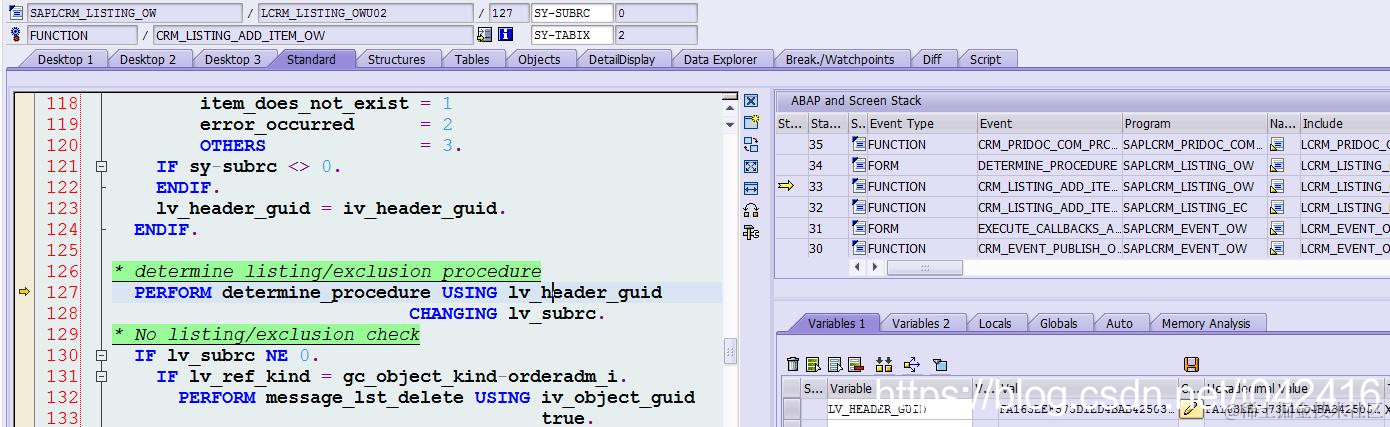Collapse the IF block at line 121
Screen dimensions: 1390x427
(x=101, y=167)
